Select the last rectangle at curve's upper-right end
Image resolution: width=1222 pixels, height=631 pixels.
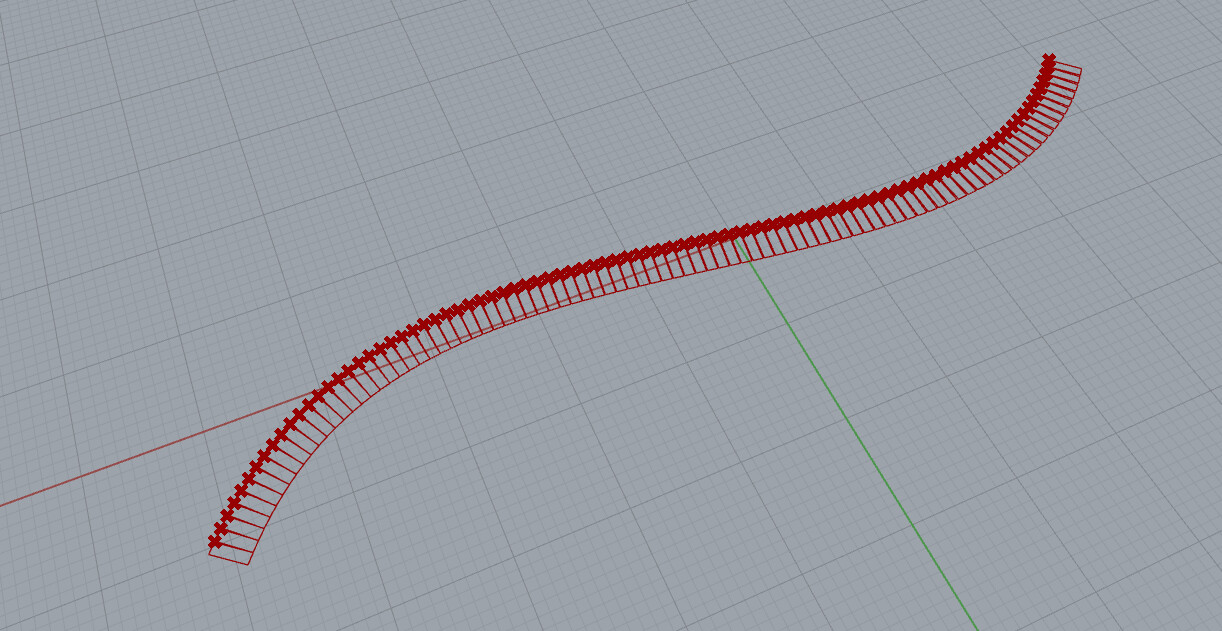tap(1064, 68)
